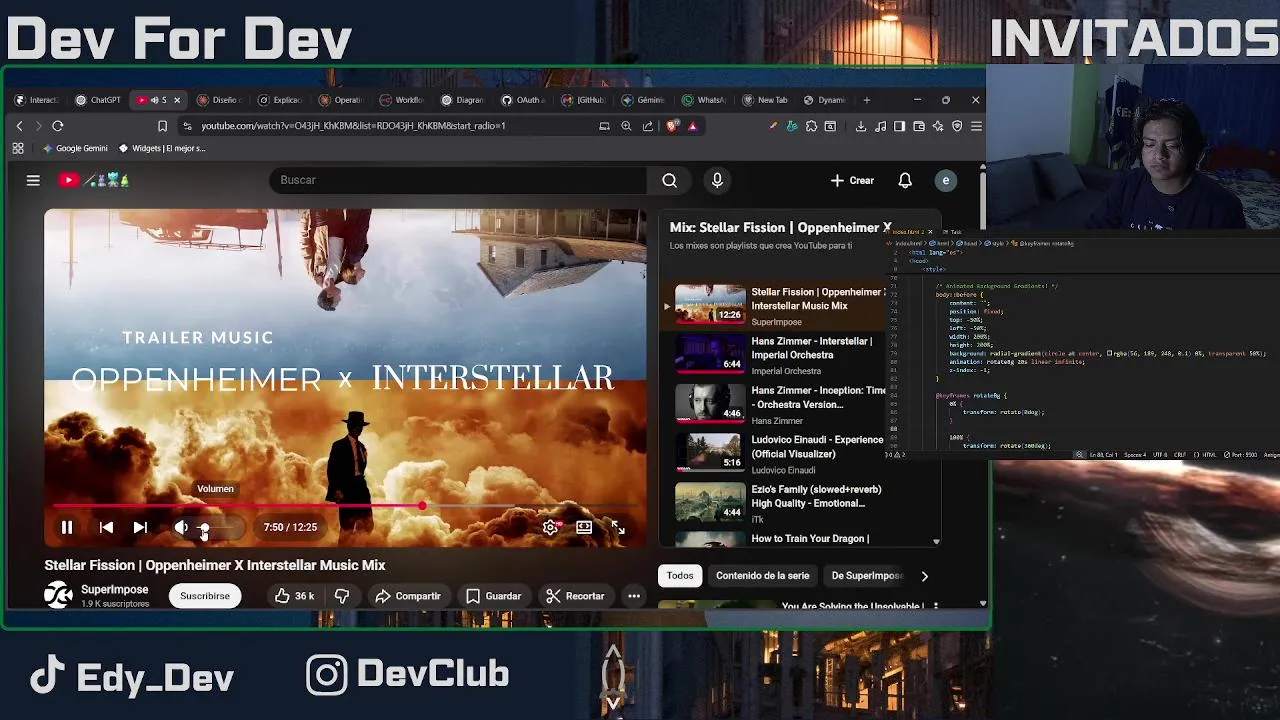The image size is (1280, 720).
Task: Skip to the next video
Action: (x=140, y=527)
